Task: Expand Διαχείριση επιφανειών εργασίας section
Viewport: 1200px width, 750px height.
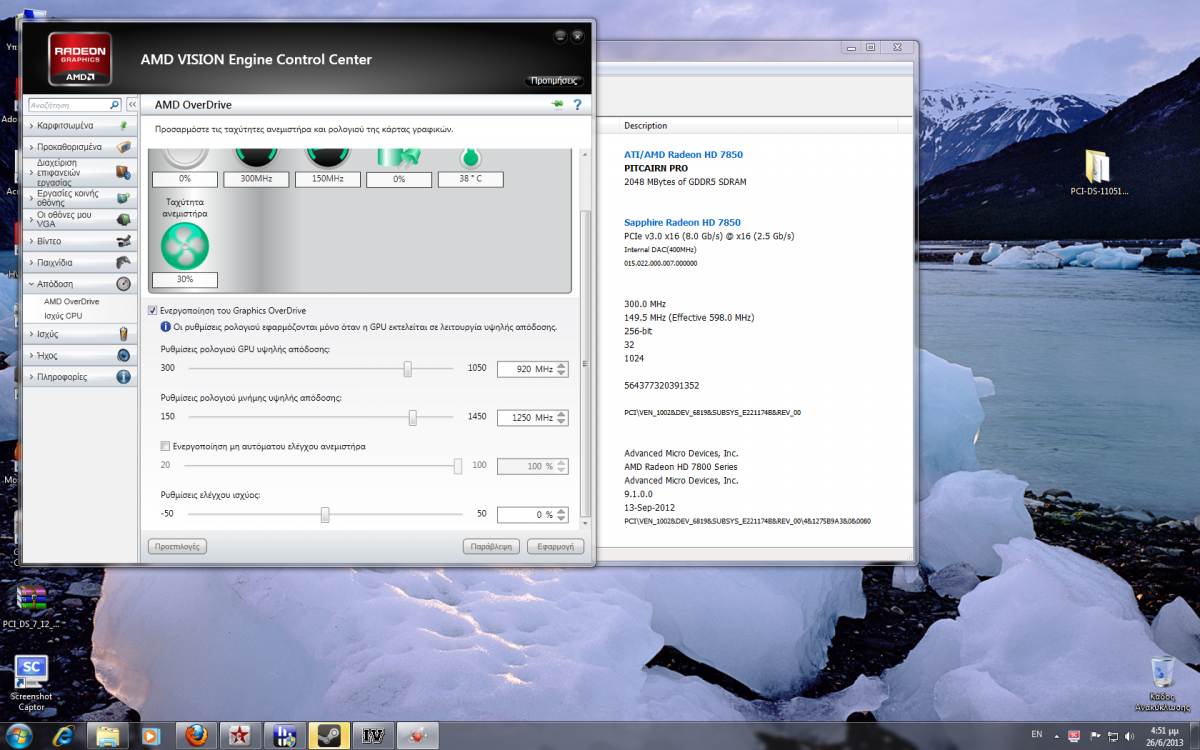Action: pyautogui.click(x=79, y=172)
